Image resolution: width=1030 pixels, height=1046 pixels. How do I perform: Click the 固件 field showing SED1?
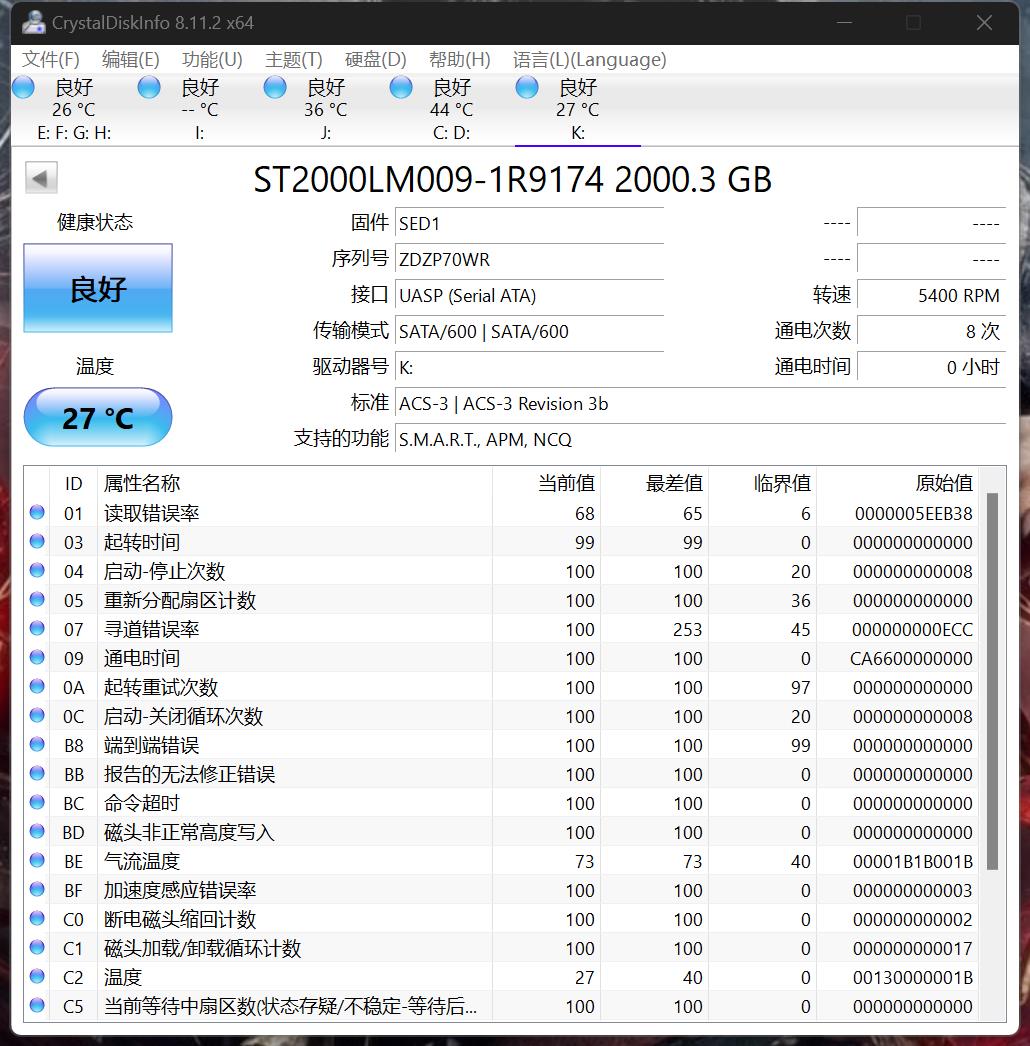(529, 223)
